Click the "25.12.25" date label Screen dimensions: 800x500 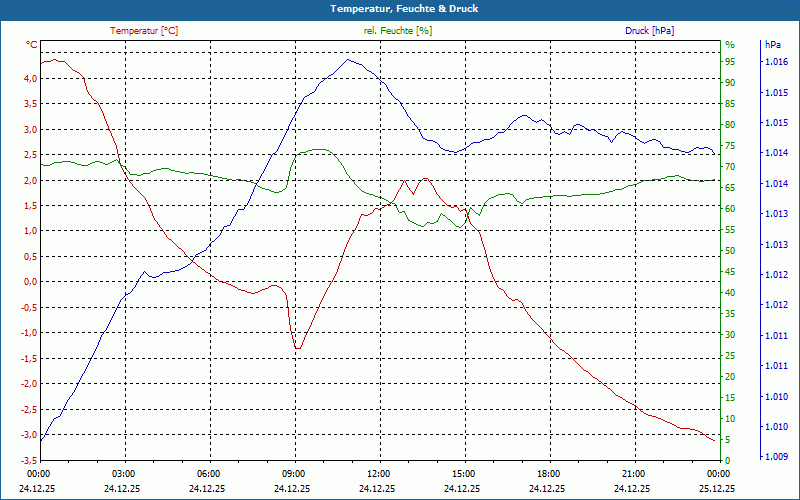[717, 489]
